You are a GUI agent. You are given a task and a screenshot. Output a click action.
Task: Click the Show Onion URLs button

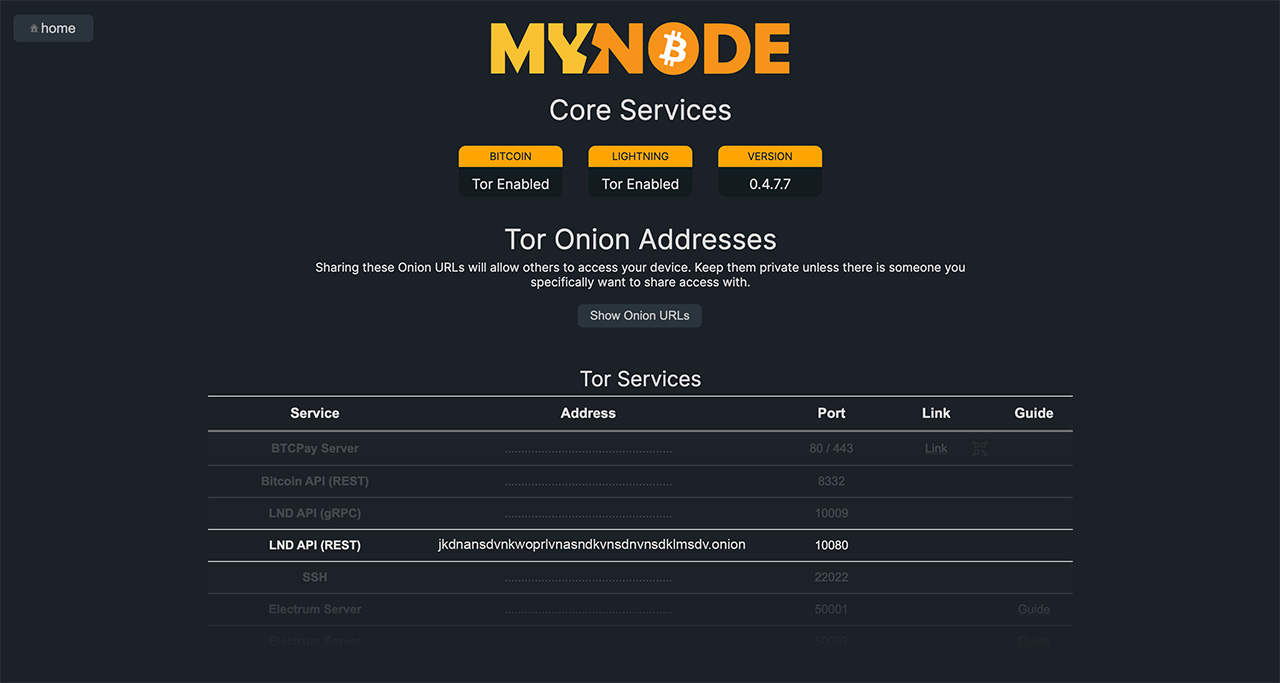[x=640, y=315]
